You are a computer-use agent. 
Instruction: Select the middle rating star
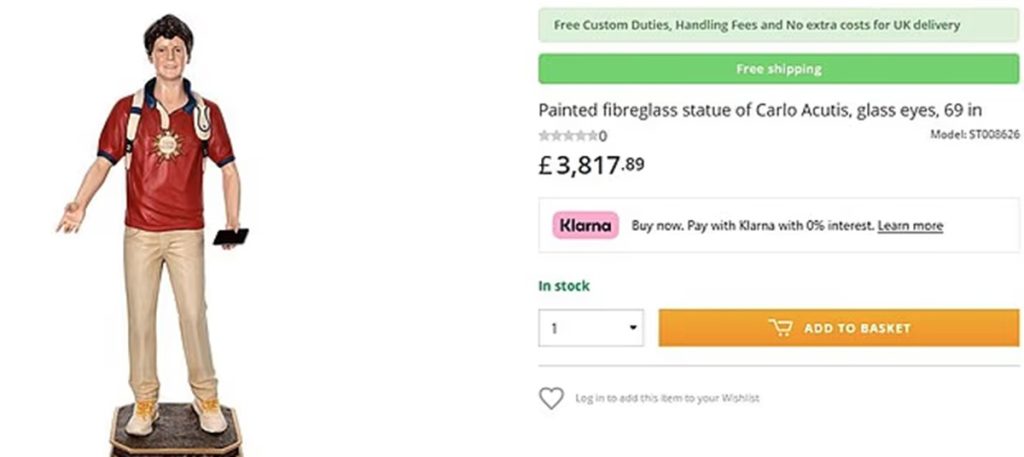point(568,136)
